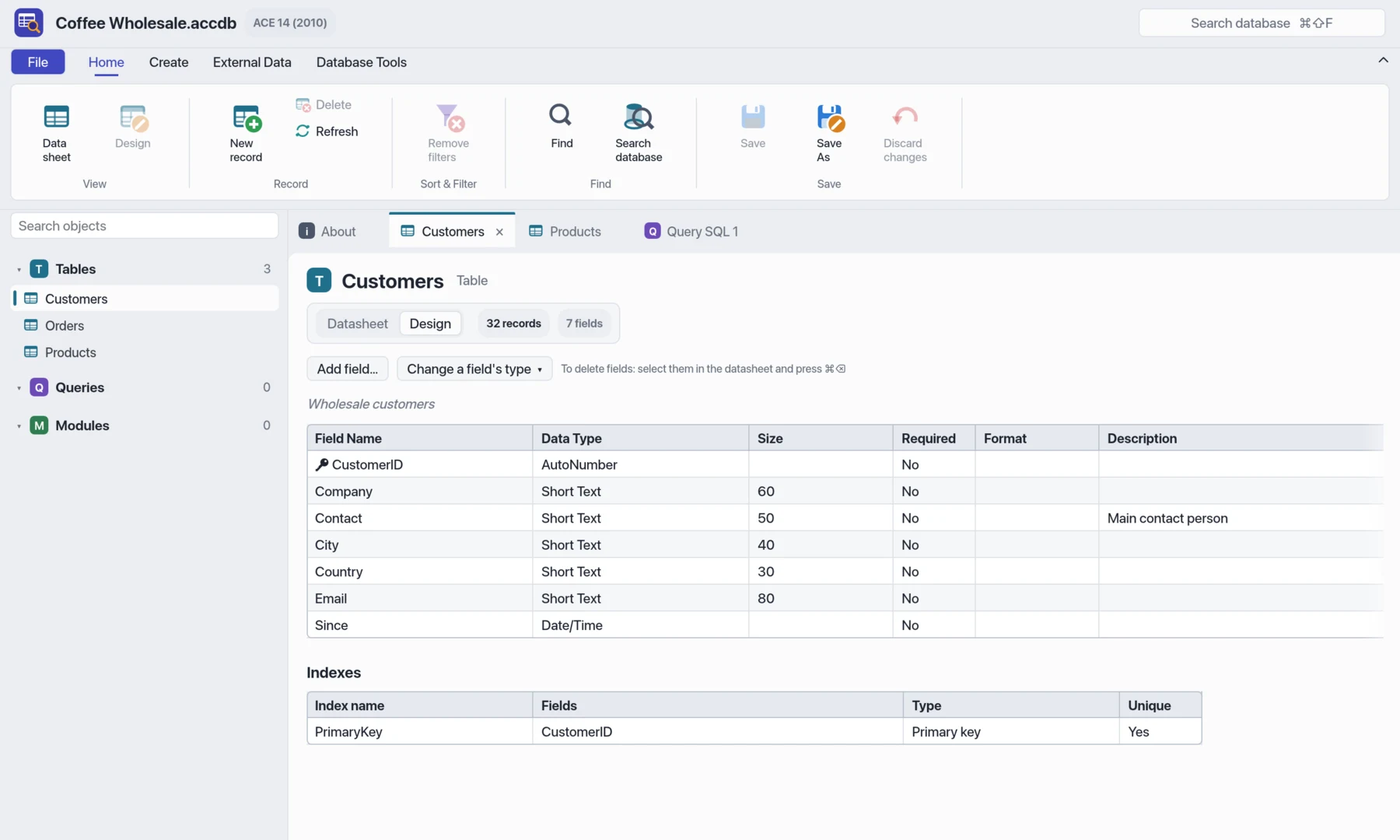
Task: Switch to the Create ribbon tab
Action: (x=169, y=62)
